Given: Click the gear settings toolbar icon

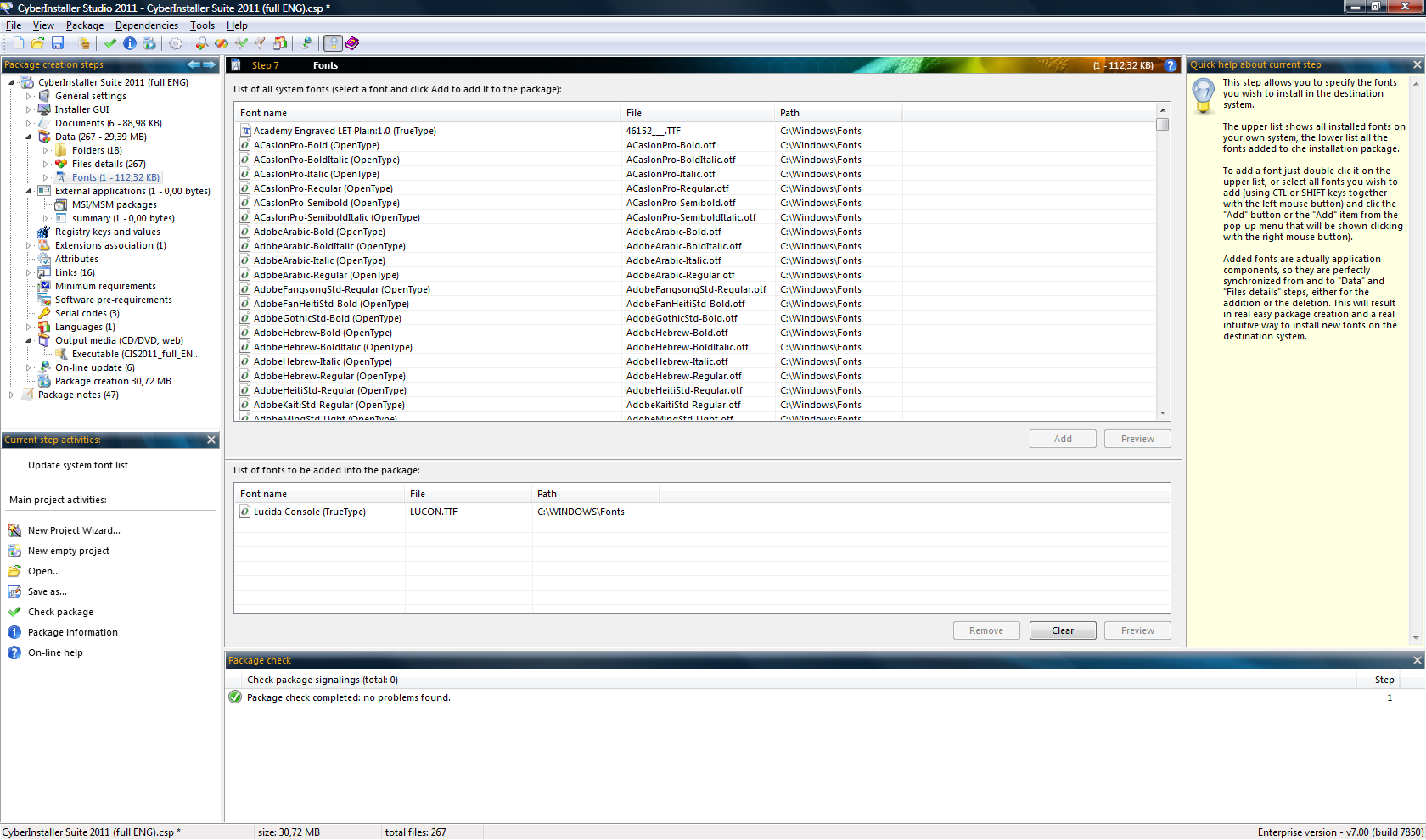Looking at the screenshot, I should pos(176,43).
